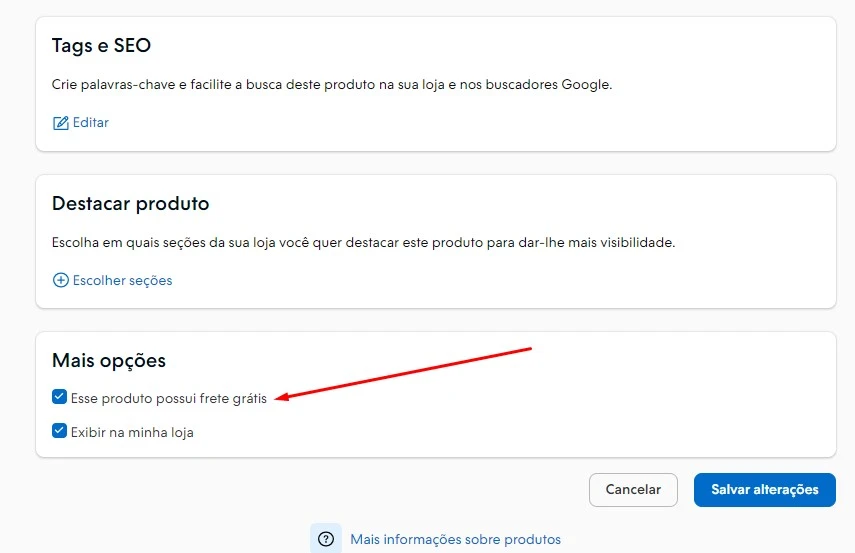Click the Tags e SEO description about palavras-chave
The image size is (855, 553).
[x=330, y=85]
